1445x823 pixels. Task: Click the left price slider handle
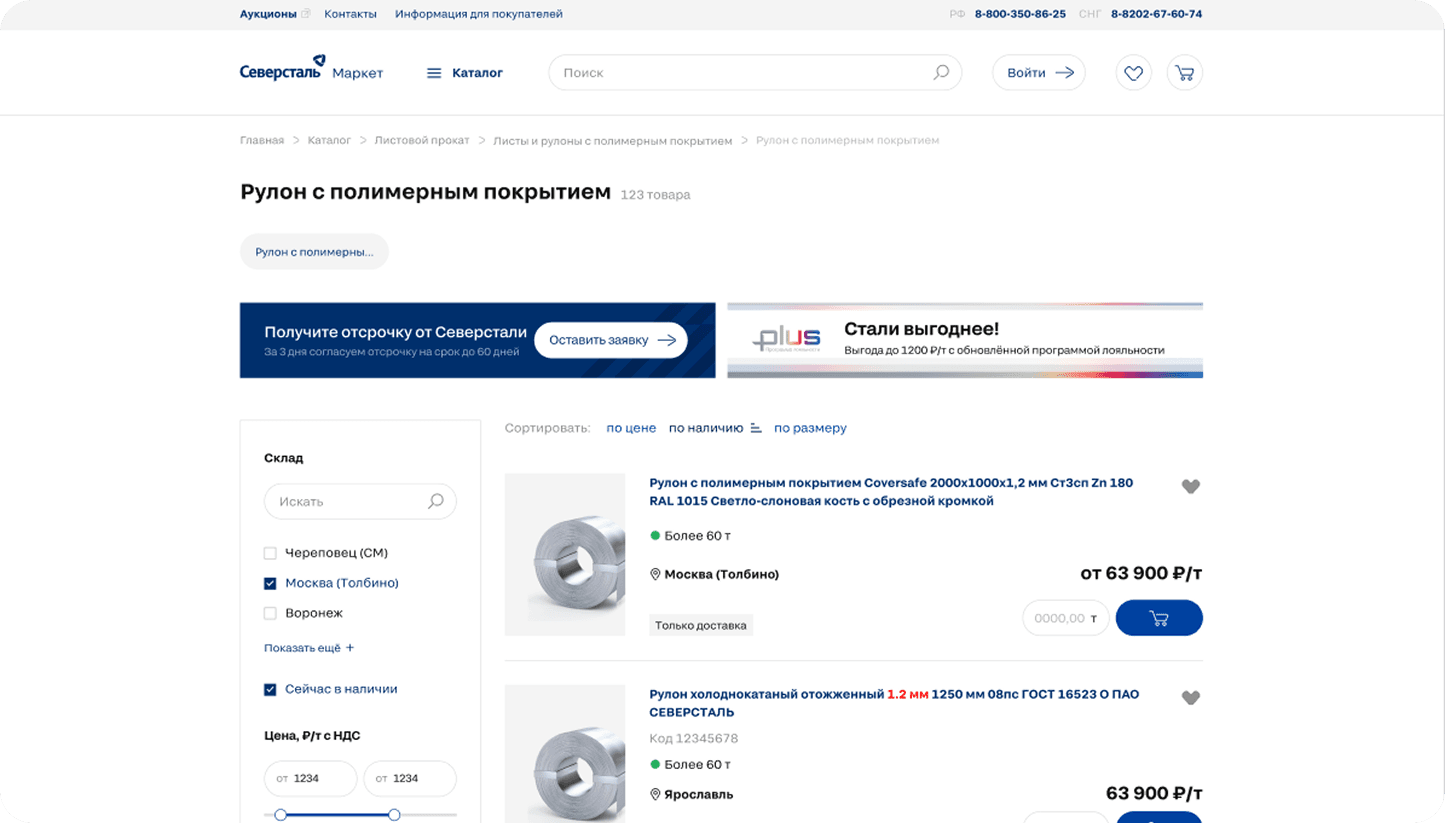click(280, 815)
